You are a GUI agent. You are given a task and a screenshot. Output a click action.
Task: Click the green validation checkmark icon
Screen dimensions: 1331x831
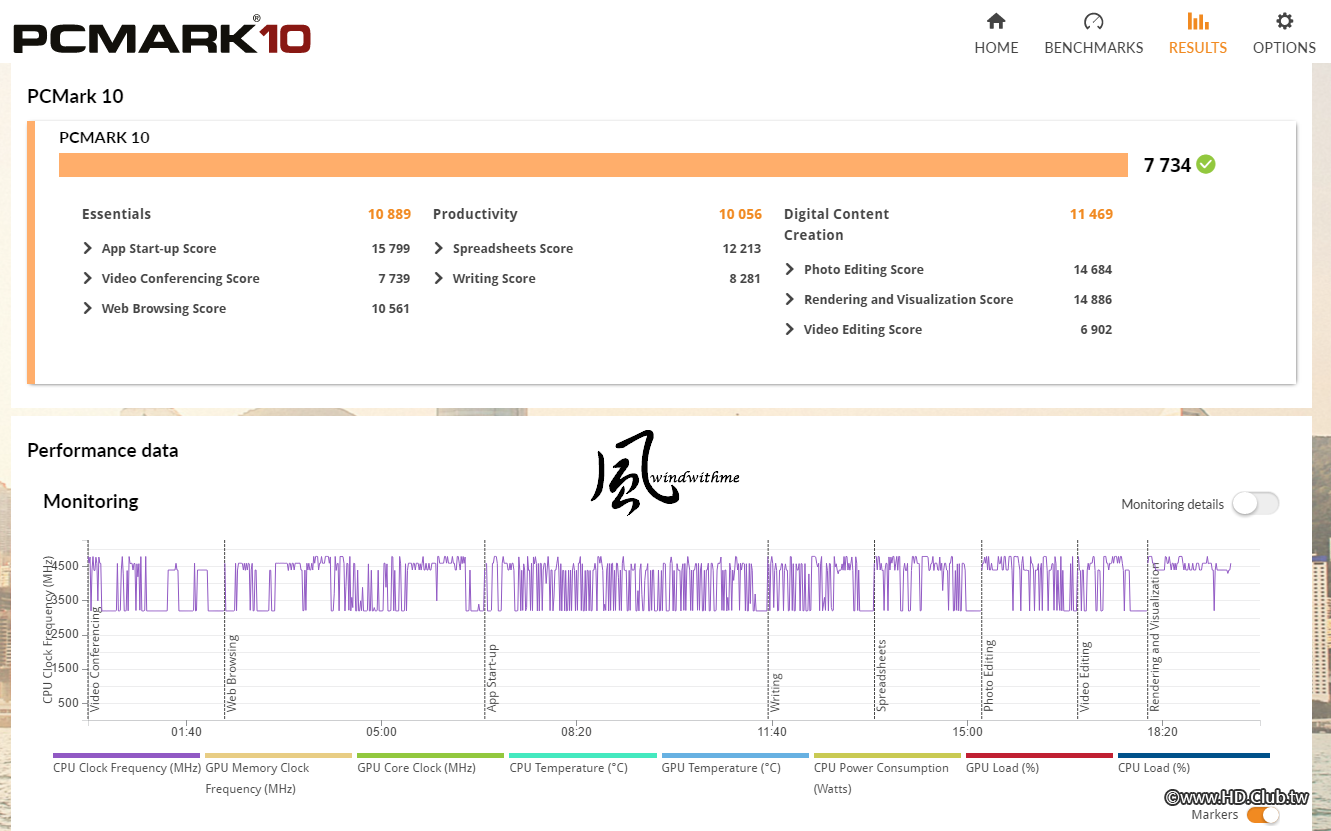(x=1206, y=164)
